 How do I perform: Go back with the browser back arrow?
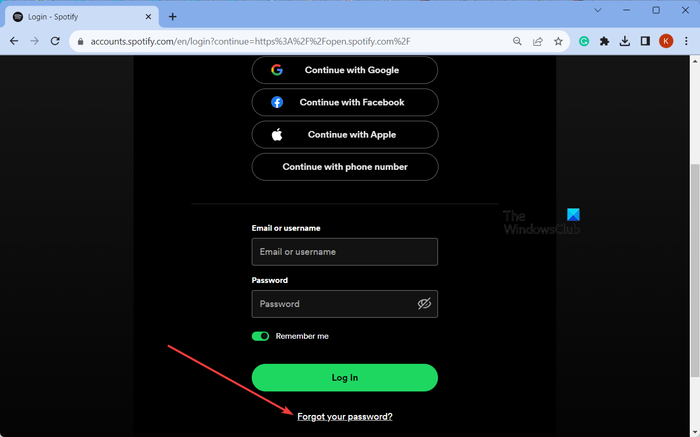pos(14,41)
